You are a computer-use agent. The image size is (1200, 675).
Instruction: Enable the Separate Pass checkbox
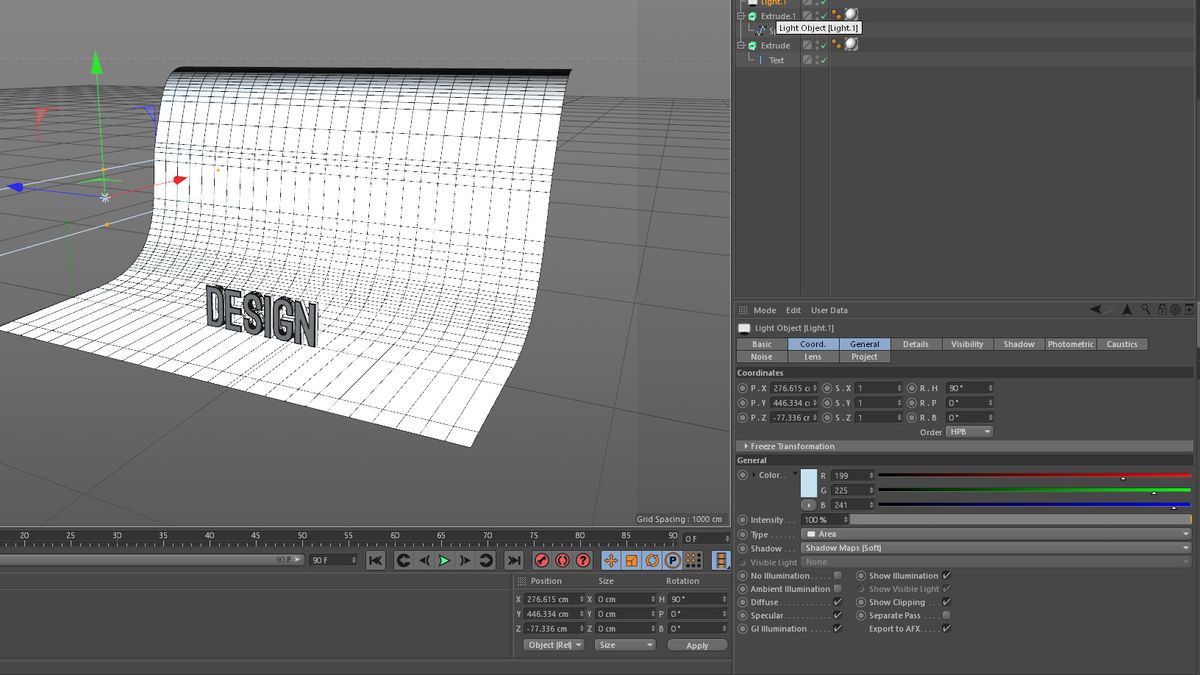[x=946, y=615]
